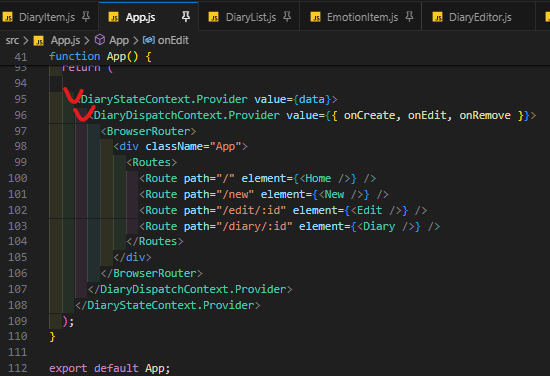The width and height of the screenshot is (550, 376).
Task: Click the JS file icon on DiaryItem.js tab
Action: tap(8, 17)
